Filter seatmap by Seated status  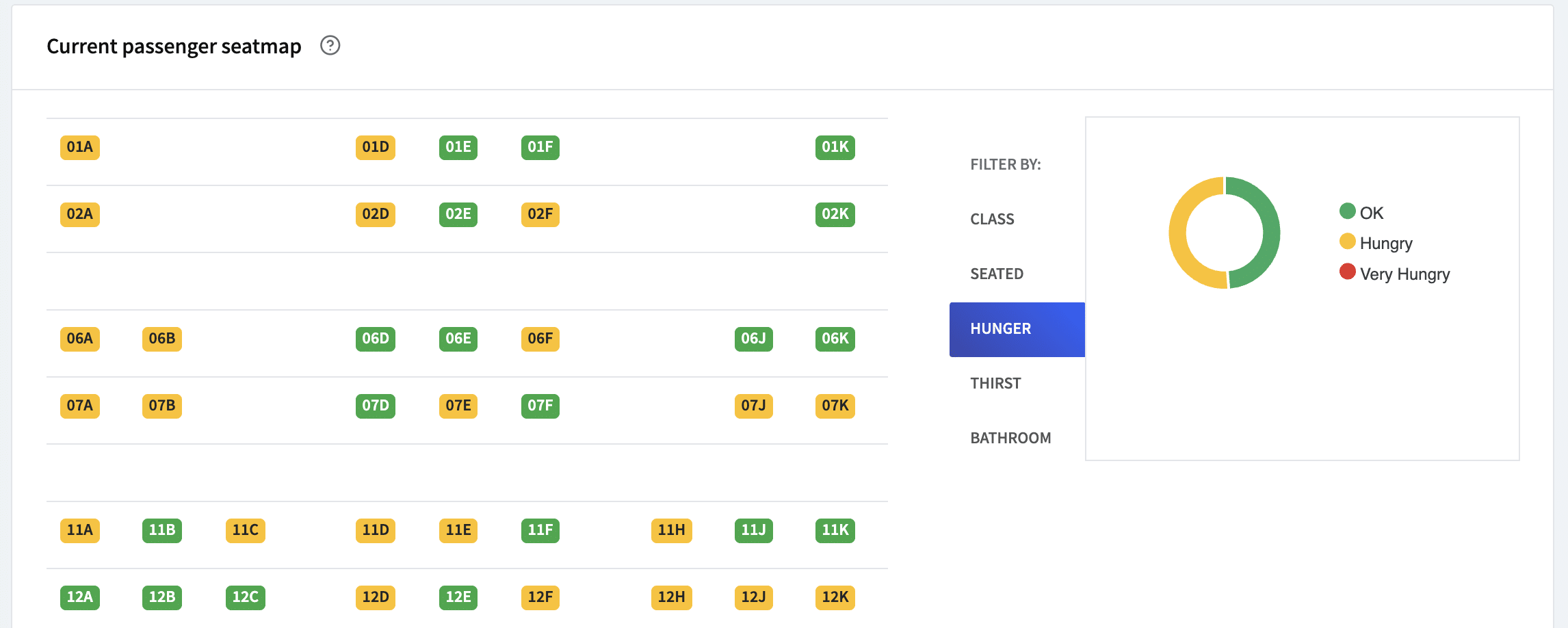[997, 274]
